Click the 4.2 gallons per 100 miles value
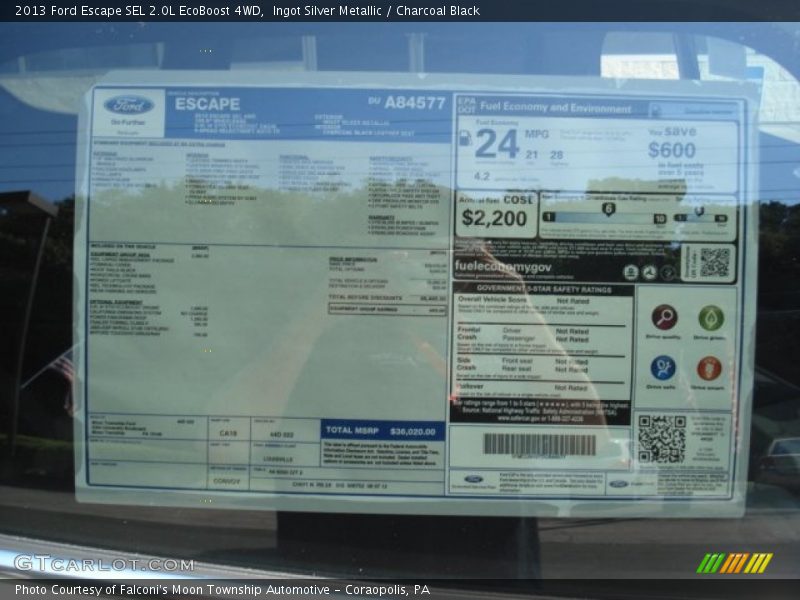This screenshot has width=800, height=600. [x=482, y=176]
